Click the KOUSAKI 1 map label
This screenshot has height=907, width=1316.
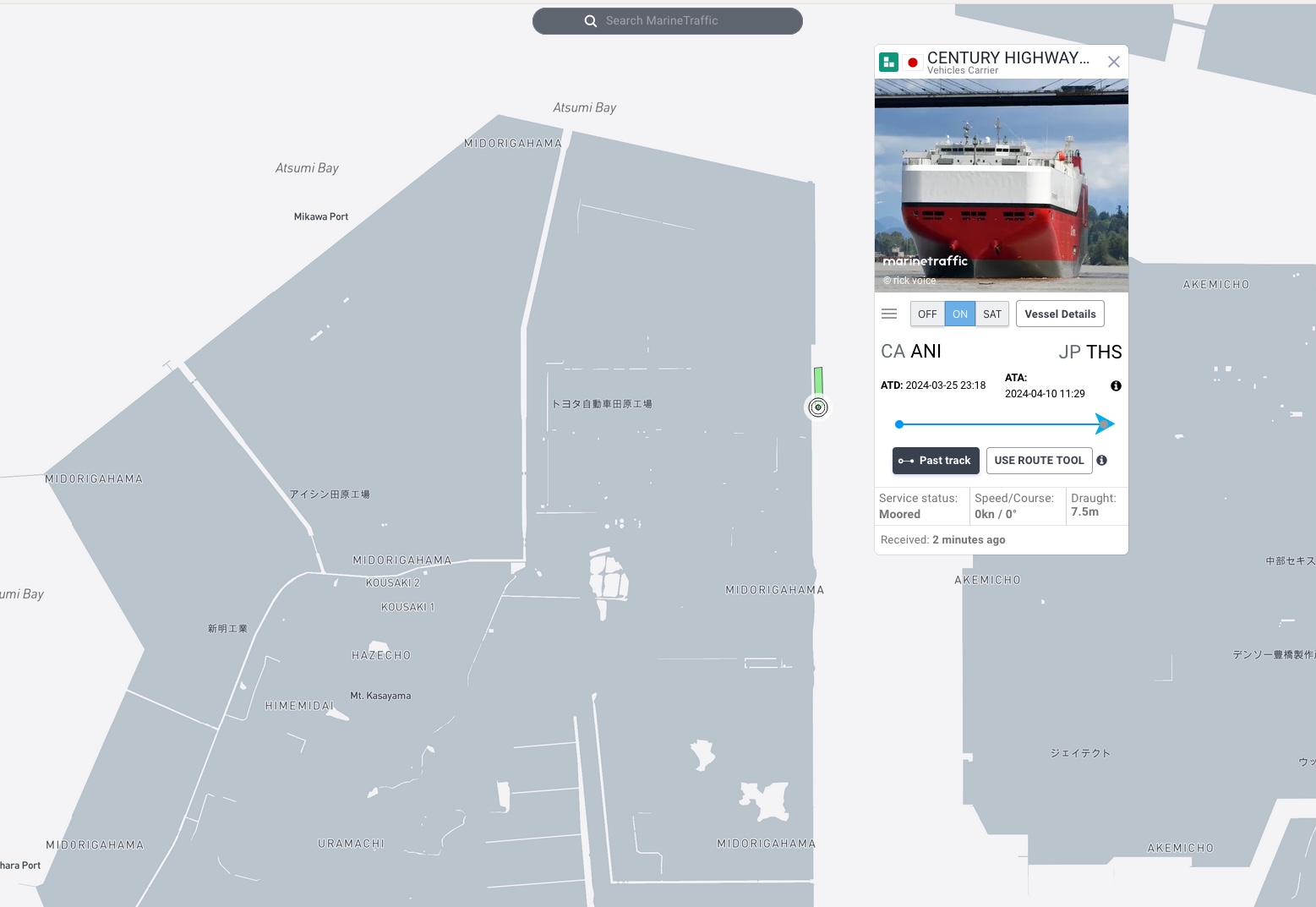coord(407,607)
